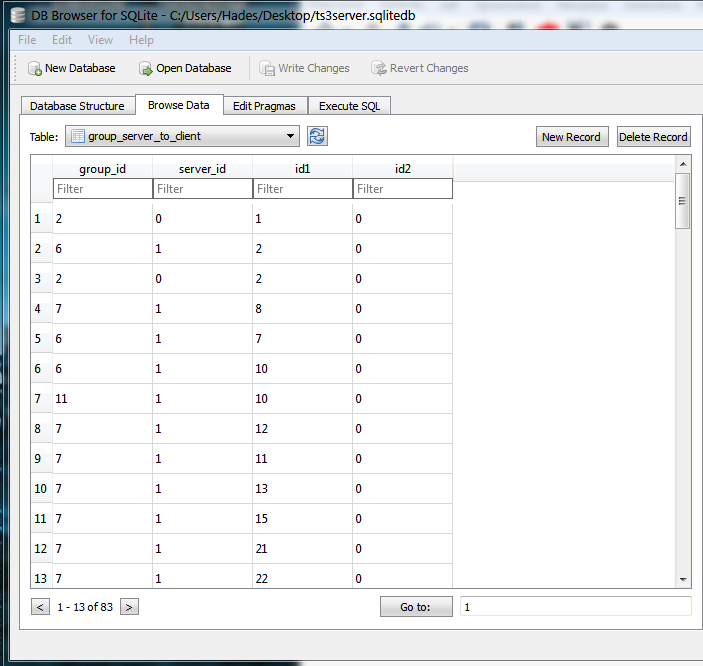Select row header 1
The width and height of the screenshot is (703, 666).
42,219
